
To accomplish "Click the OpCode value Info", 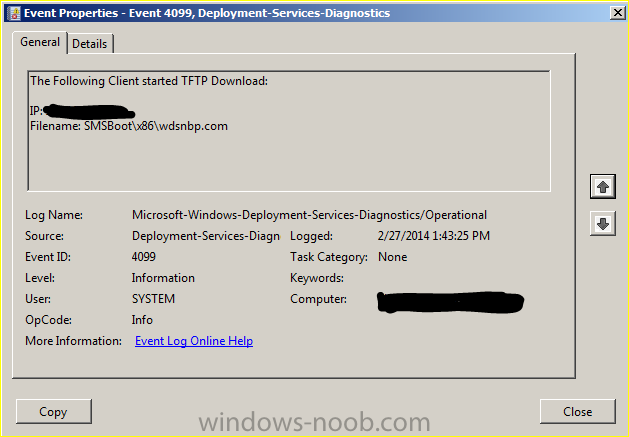I will tap(142, 320).
